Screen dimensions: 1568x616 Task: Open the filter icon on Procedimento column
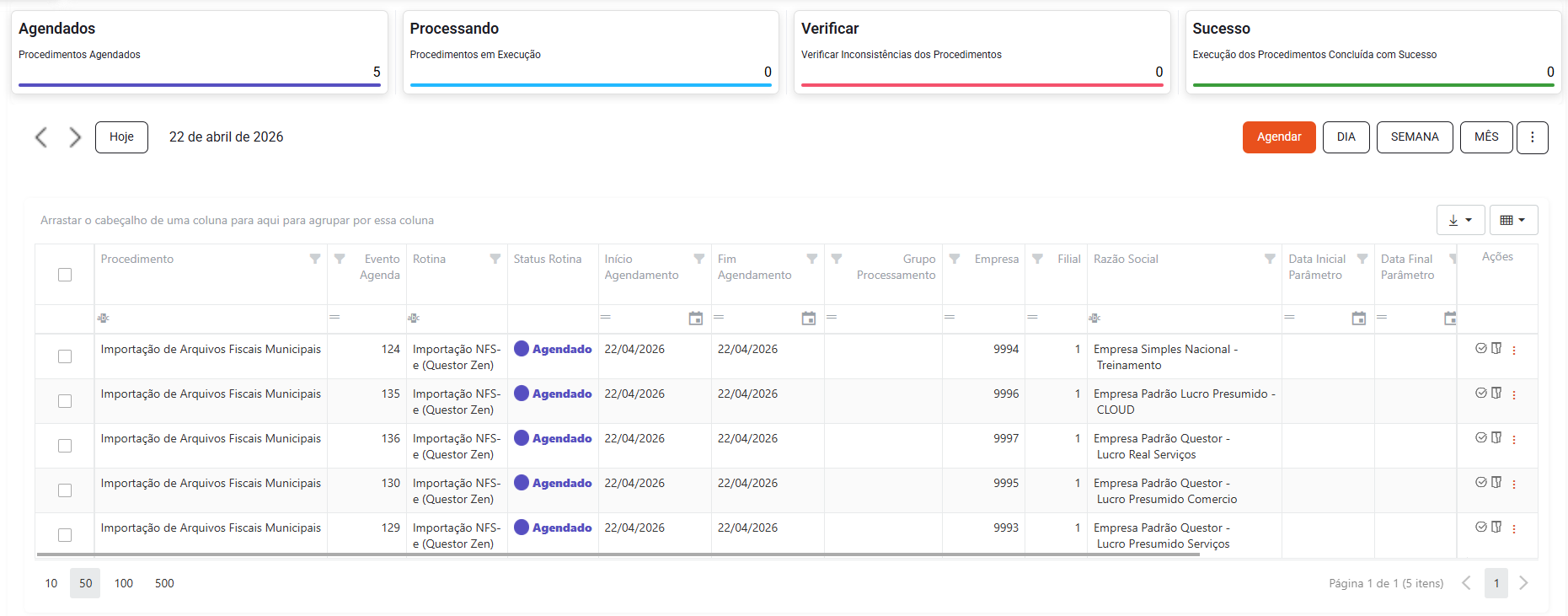[315, 259]
